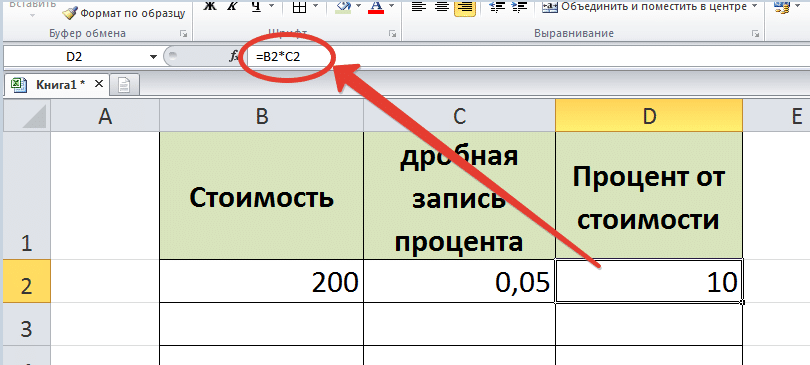
Task: Click Select All corner triangle
Action: [27, 116]
